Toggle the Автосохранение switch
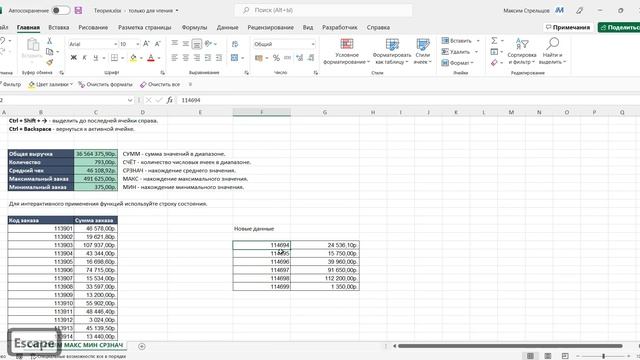640x360 pixels. (x=61, y=11)
